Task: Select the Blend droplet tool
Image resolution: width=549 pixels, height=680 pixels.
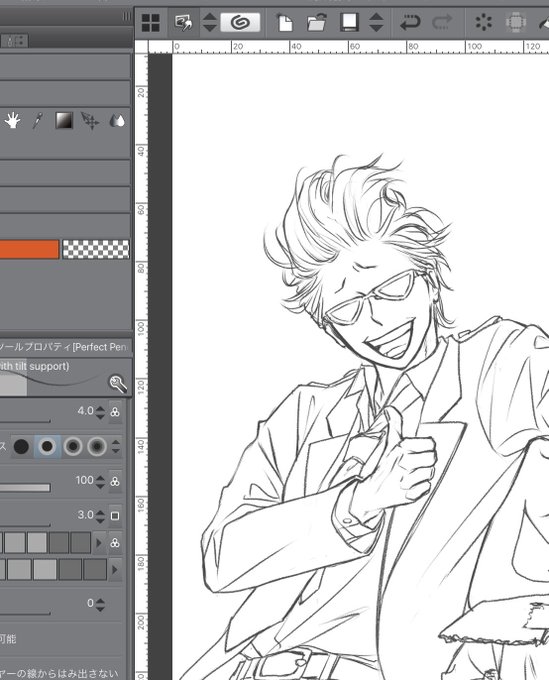Action: tap(117, 121)
